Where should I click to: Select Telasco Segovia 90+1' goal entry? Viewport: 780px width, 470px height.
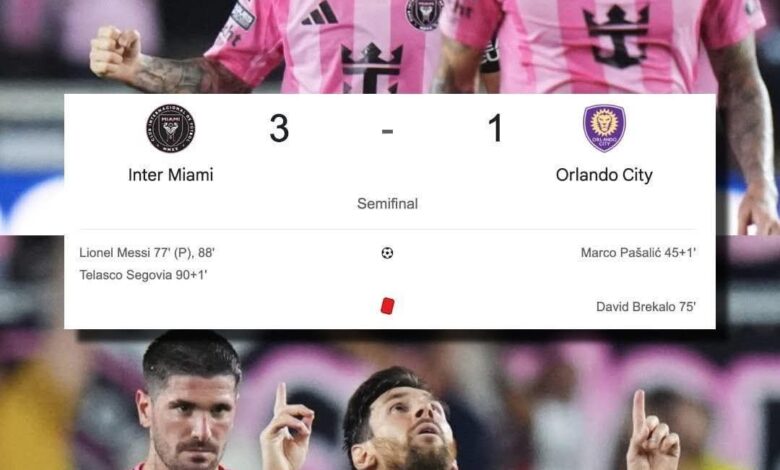(x=143, y=275)
